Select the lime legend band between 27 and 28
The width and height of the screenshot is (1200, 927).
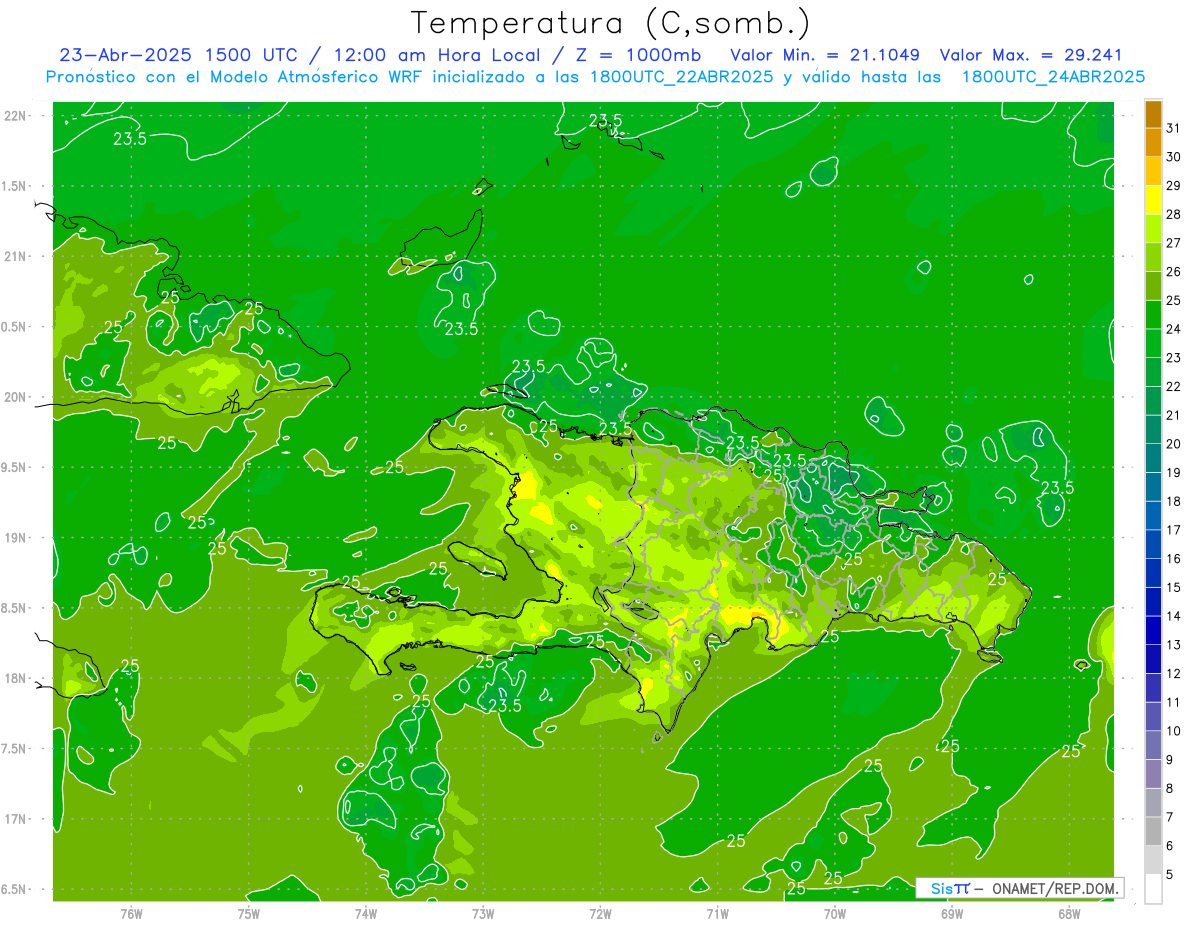[1153, 229]
